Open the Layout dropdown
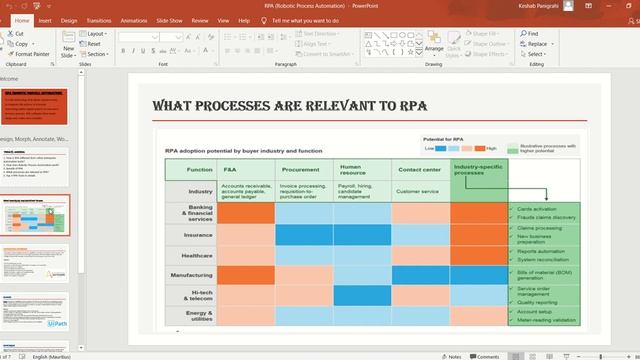 [93, 33]
